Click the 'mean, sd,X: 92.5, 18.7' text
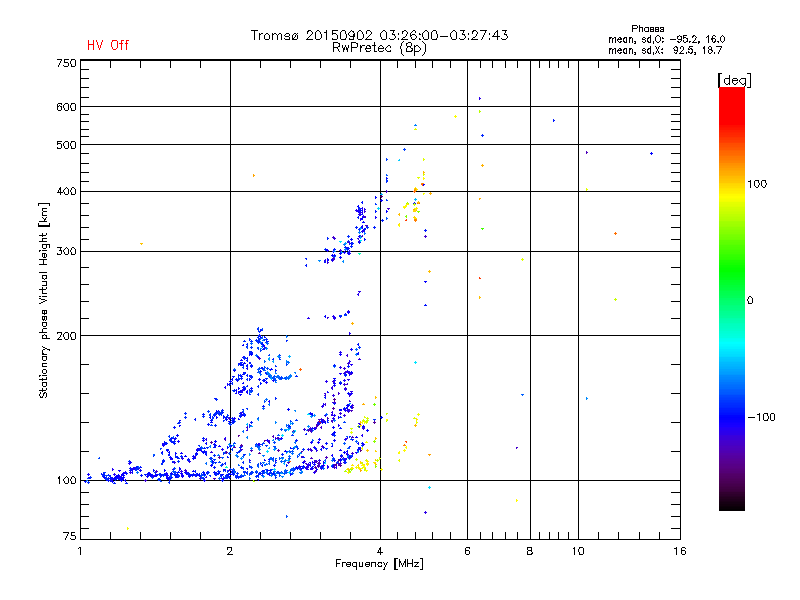Viewport: 800px width, 600px height. coord(665,50)
